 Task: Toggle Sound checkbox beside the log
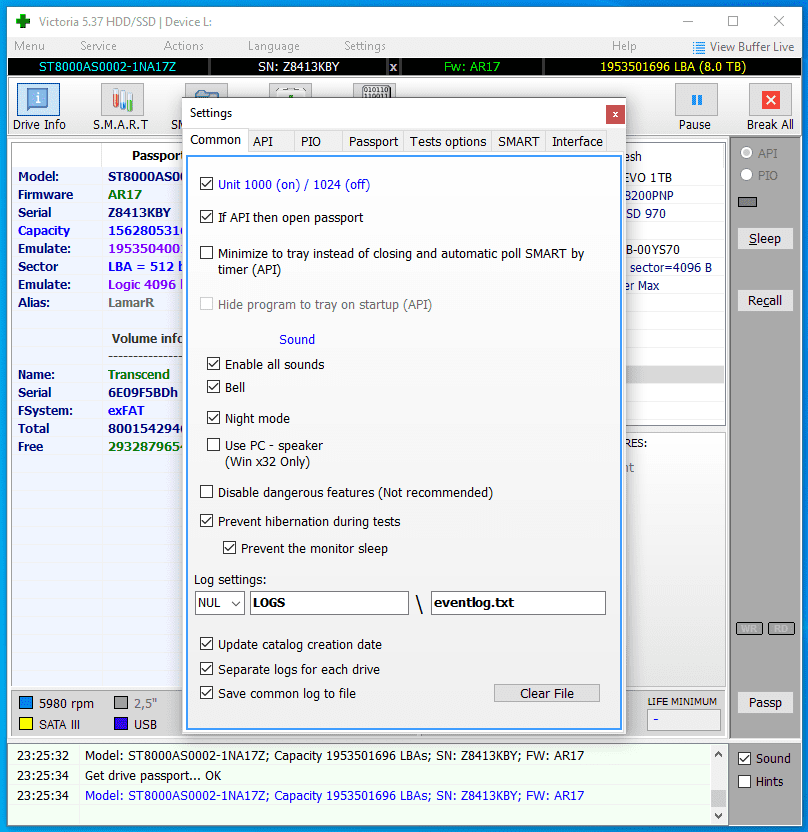point(745,759)
